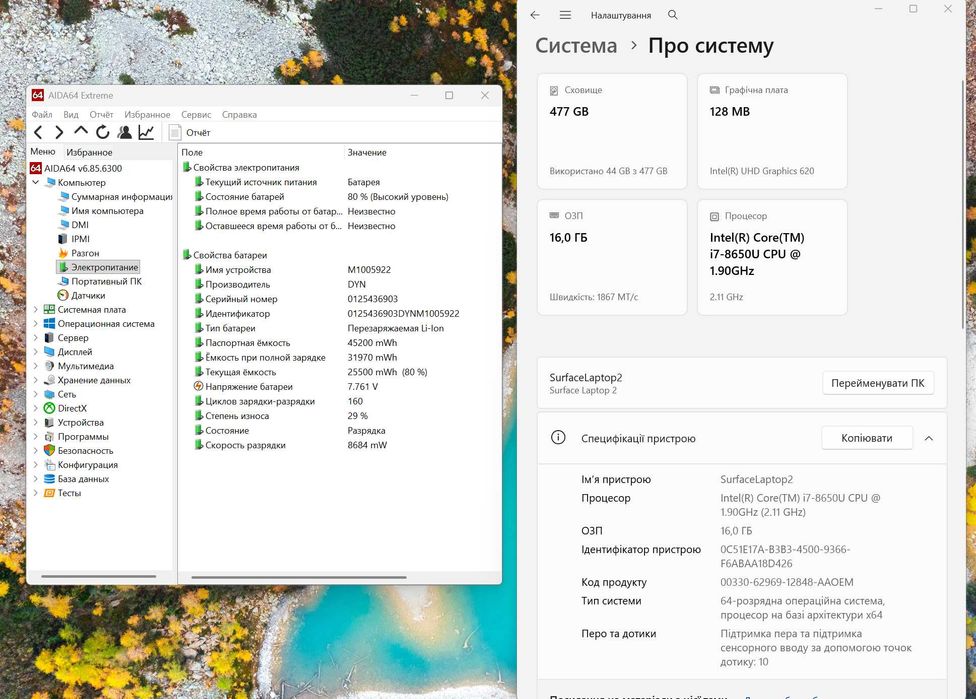Open Settings hamburger navigation menu
Screen dimensions: 976x699
[565, 15]
